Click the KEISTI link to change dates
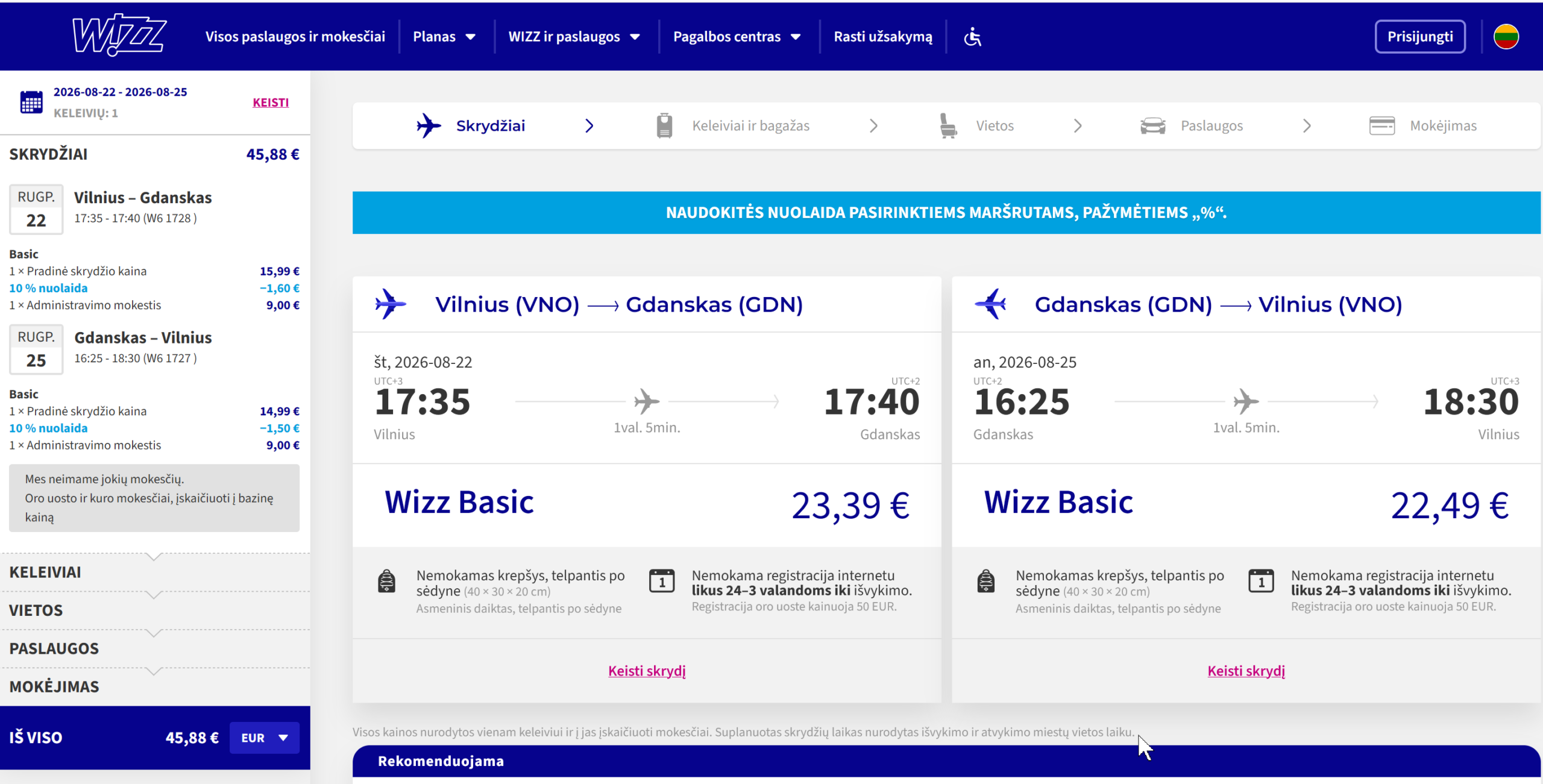The image size is (1543, 784). coord(271,102)
